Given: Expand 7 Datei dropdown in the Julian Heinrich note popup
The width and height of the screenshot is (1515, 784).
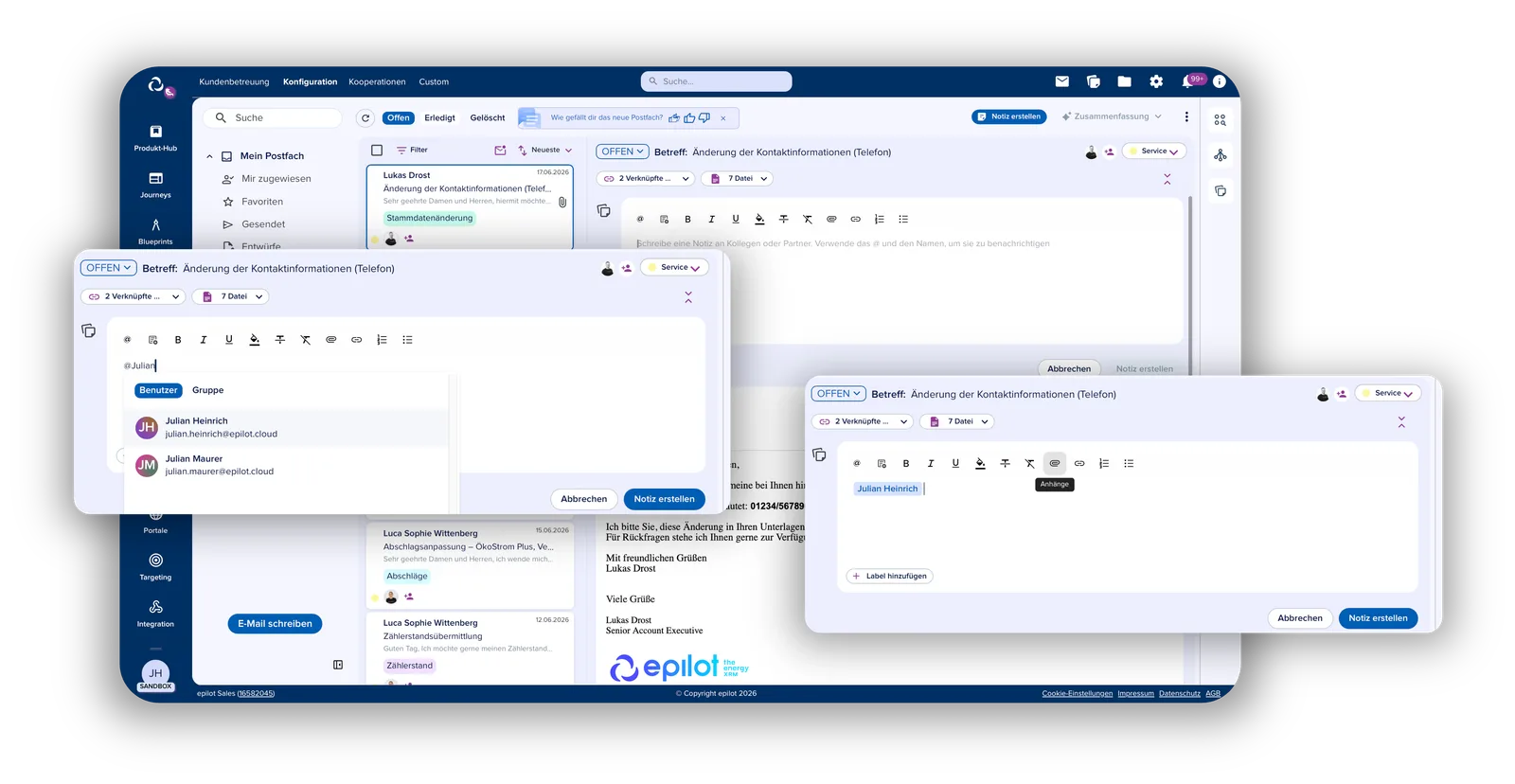Looking at the screenshot, I should (x=959, y=421).
